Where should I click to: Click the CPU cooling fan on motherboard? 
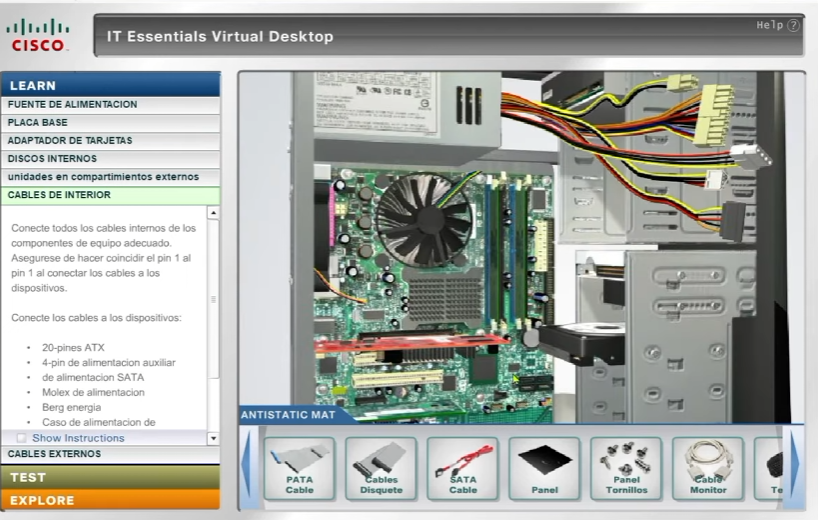click(x=425, y=220)
